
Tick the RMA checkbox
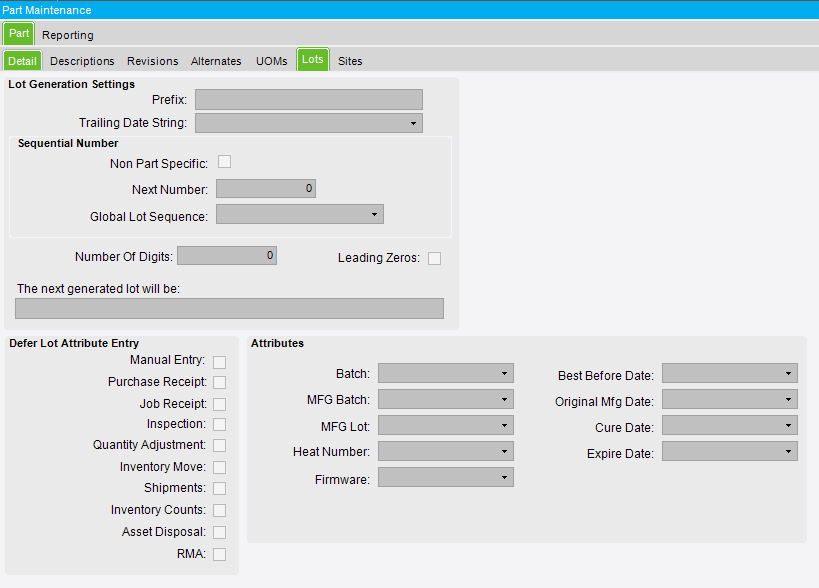click(x=220, y=554)
